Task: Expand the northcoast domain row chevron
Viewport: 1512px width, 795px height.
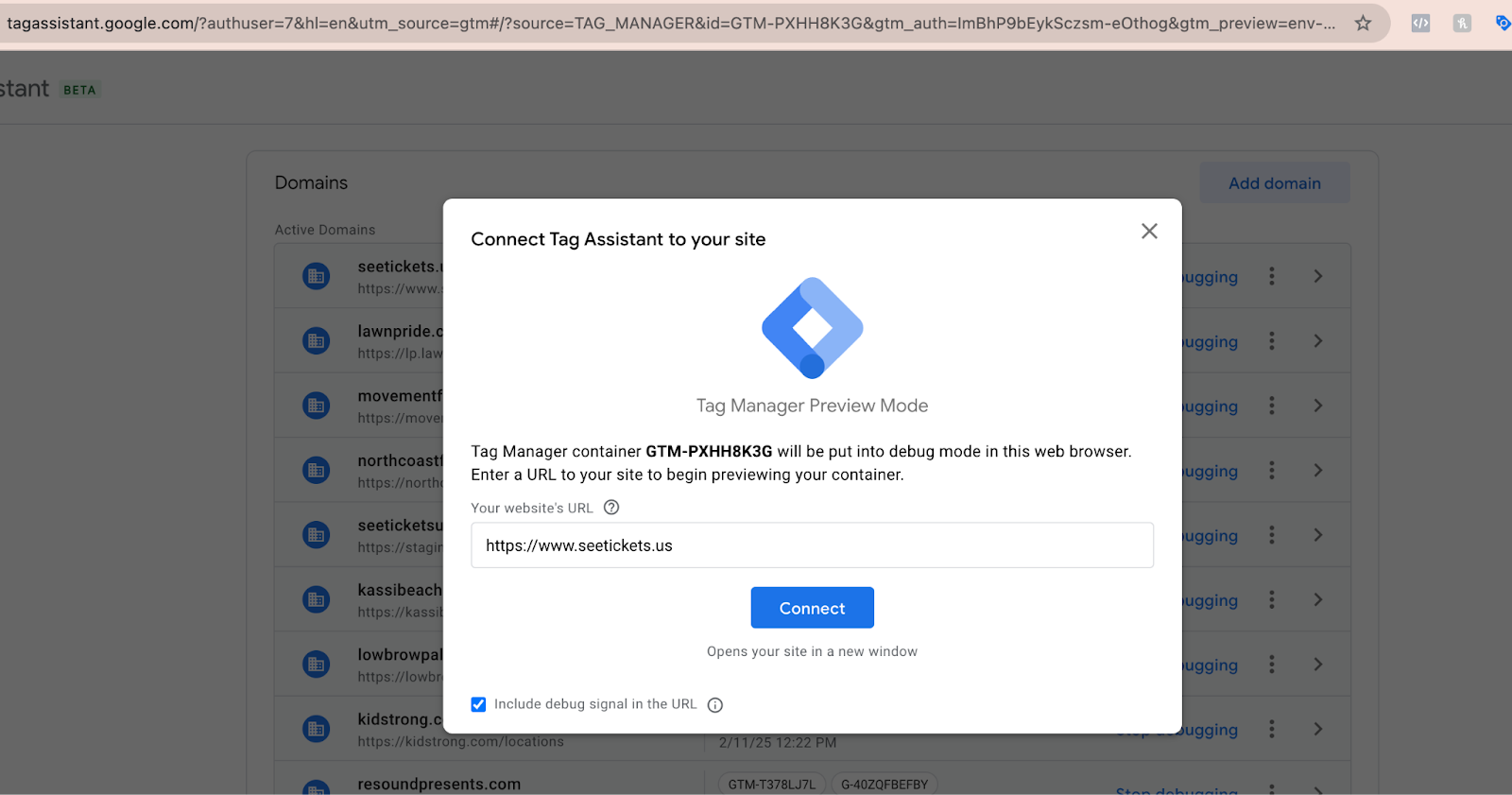Action: (x=1318, y=470)
